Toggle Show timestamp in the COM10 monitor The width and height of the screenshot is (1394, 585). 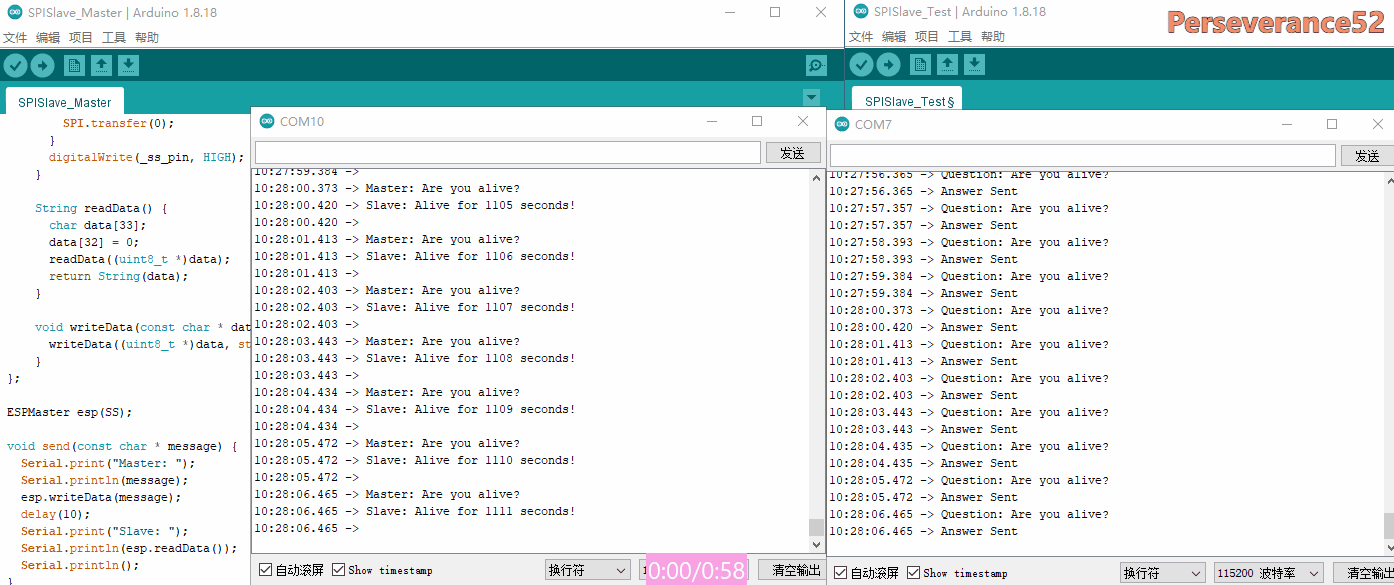pos(338,570)
